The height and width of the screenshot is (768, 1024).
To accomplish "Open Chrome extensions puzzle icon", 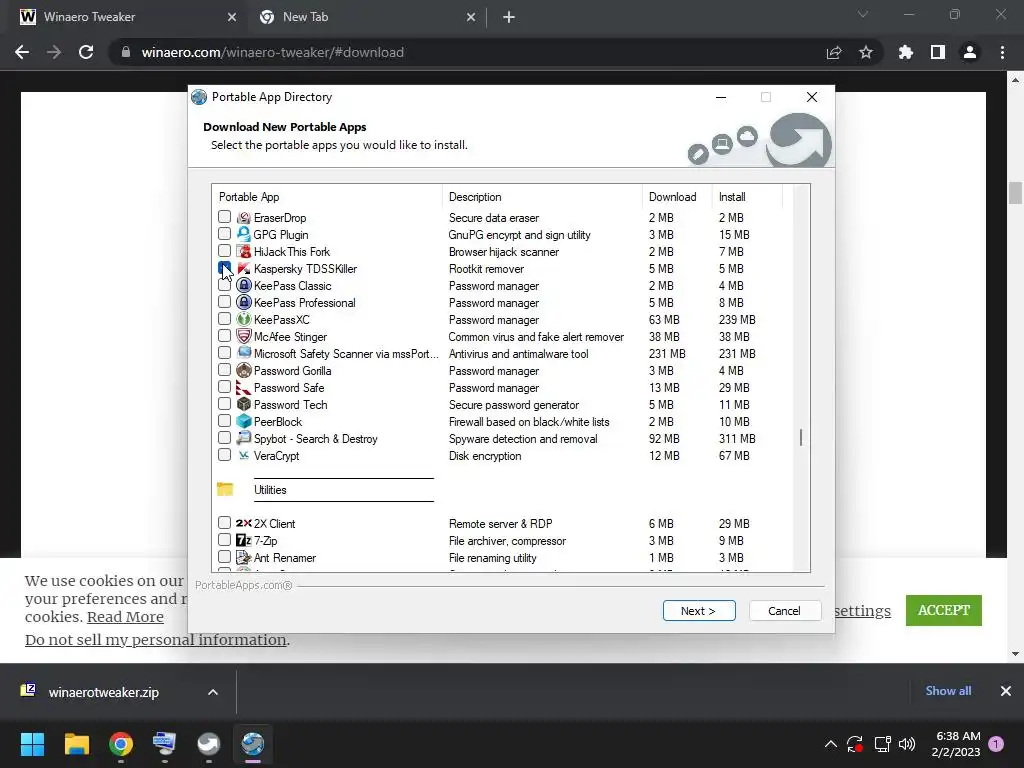I will [x=905, y=52].
